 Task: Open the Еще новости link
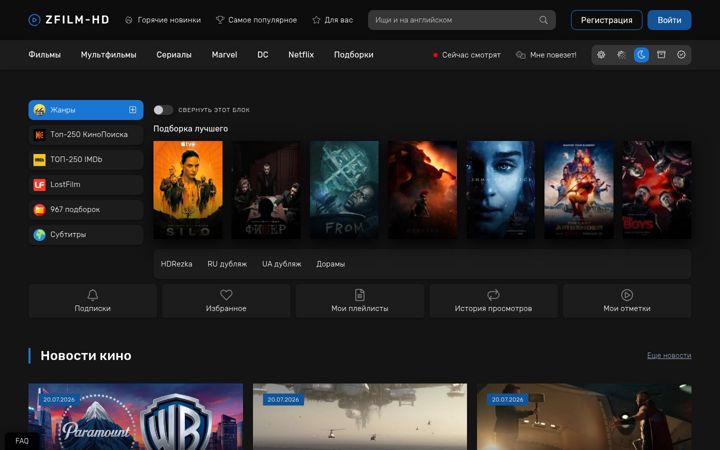(x=669, y=355)
